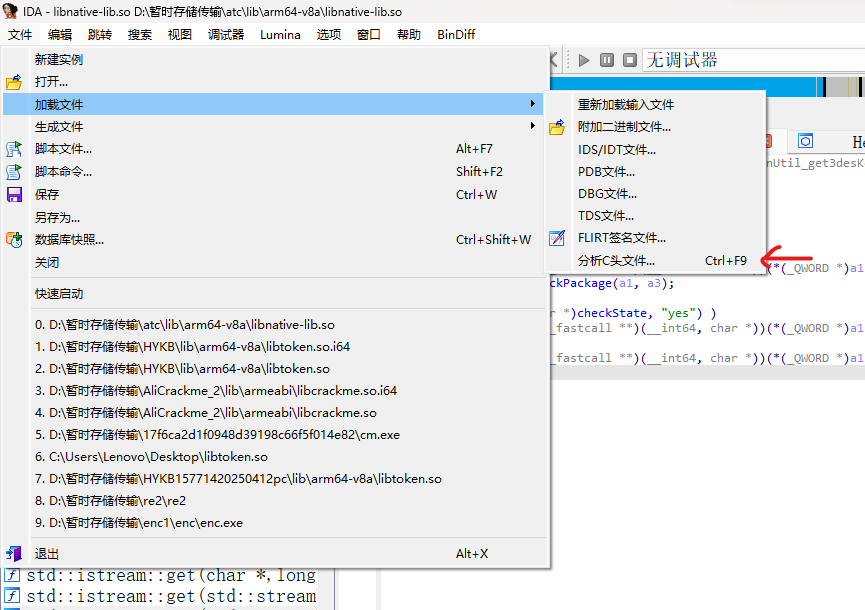Expand the 生成文件 submenu arrow
Viewport: 865px width, 610px height.
pyautogui.click(x=532, y=126)
